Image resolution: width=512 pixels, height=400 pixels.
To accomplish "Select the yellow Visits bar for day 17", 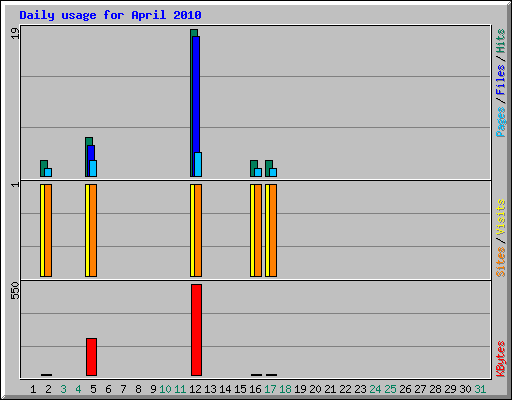I will click(x=267, y=230).
